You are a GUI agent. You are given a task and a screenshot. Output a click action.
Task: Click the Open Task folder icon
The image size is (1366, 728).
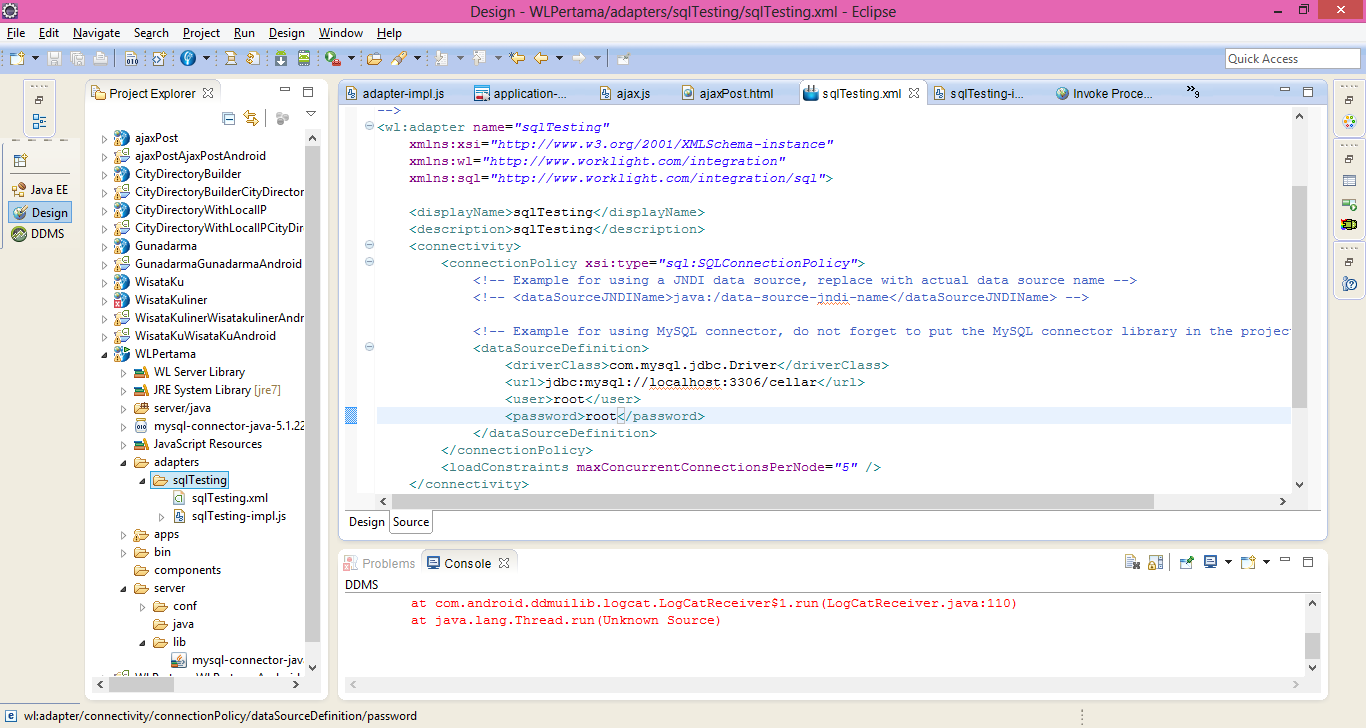[x=374, y=58]
